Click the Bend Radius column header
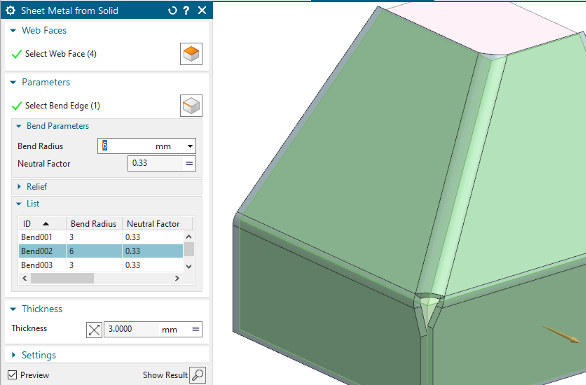This screenshot has width=586, height=385. pyautogui.click(x=94, y=224)
